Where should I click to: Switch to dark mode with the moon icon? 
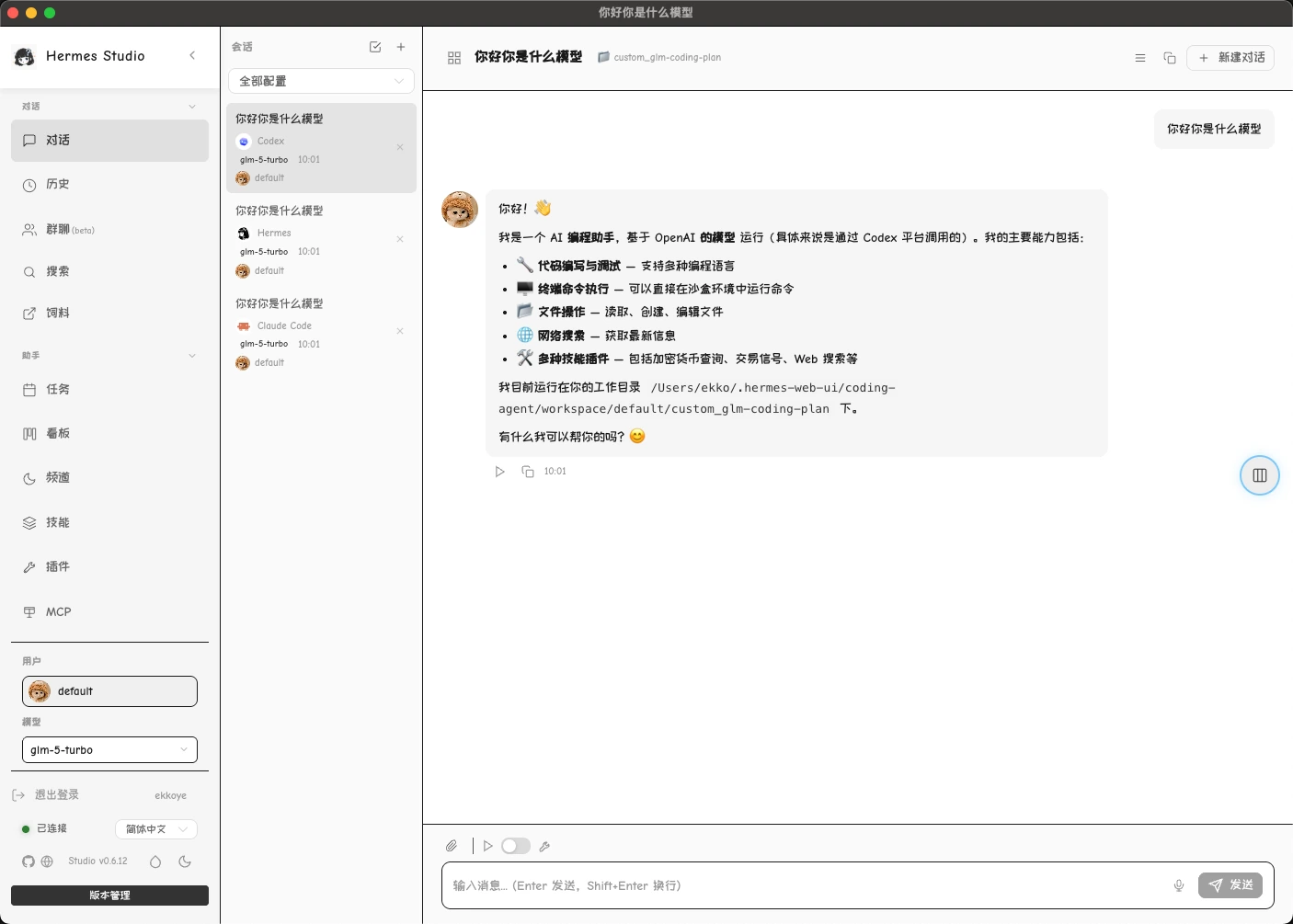tap(185, 861)
